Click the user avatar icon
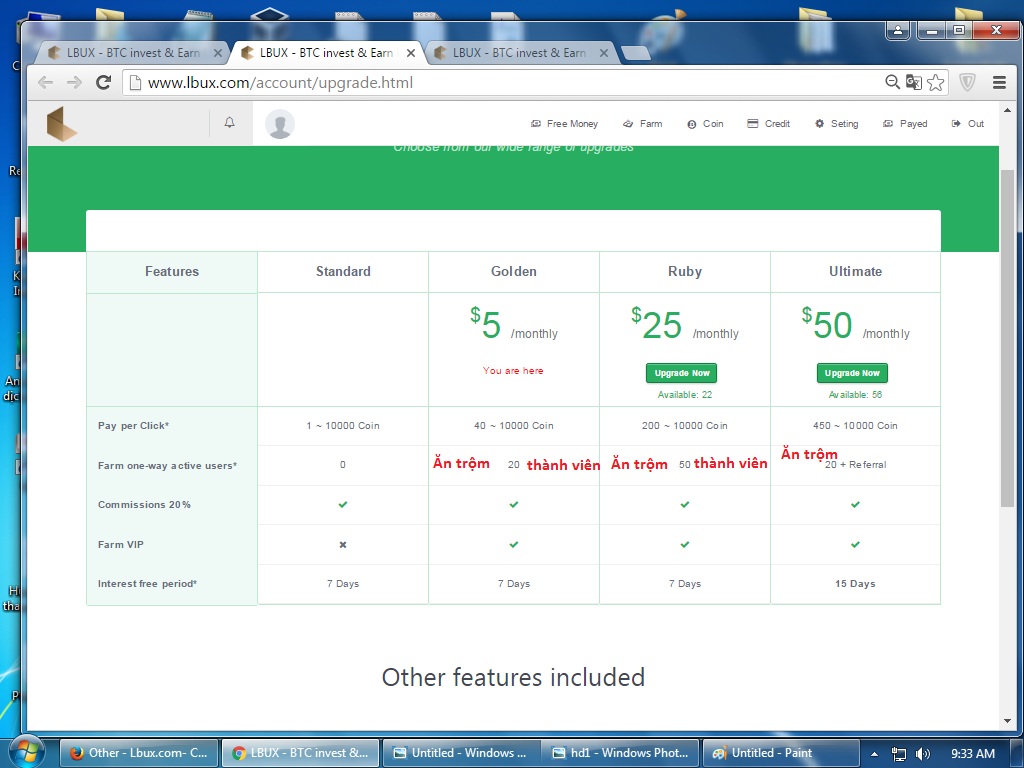 280,123
